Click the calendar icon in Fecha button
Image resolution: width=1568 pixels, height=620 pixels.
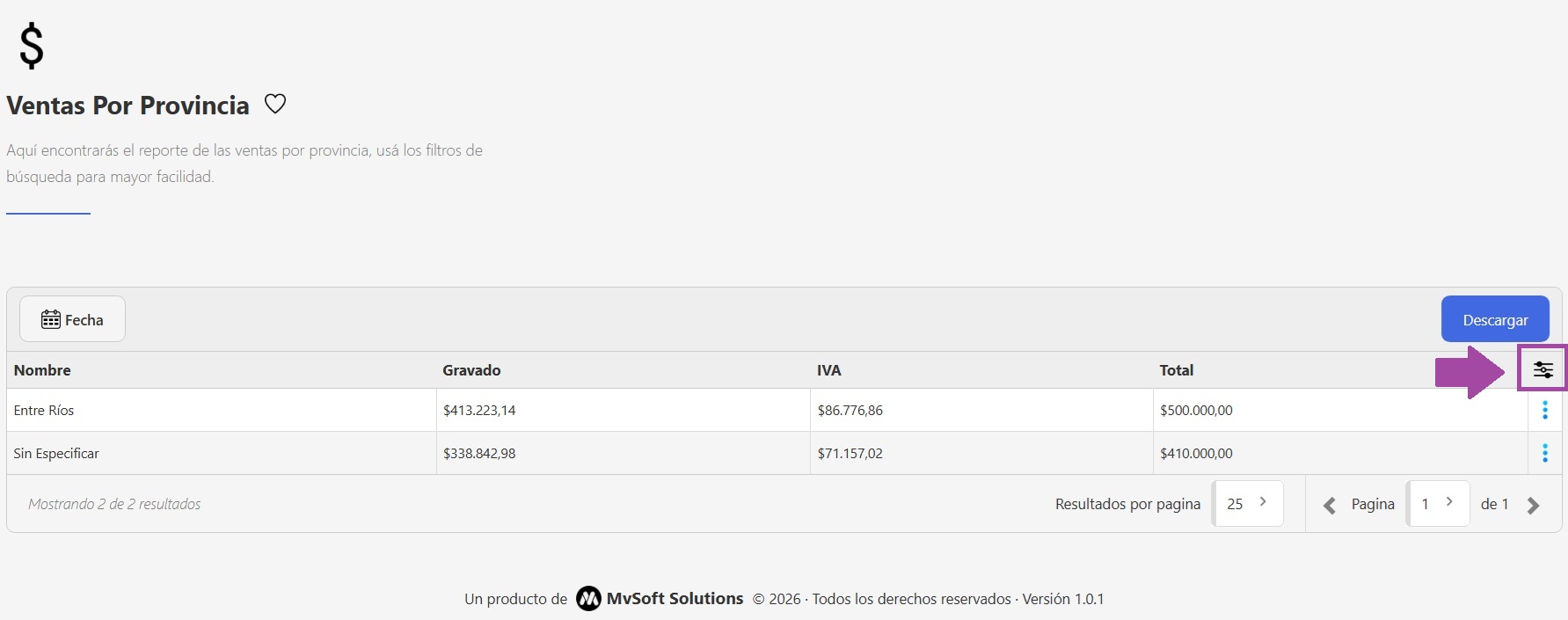pos(51,319)
